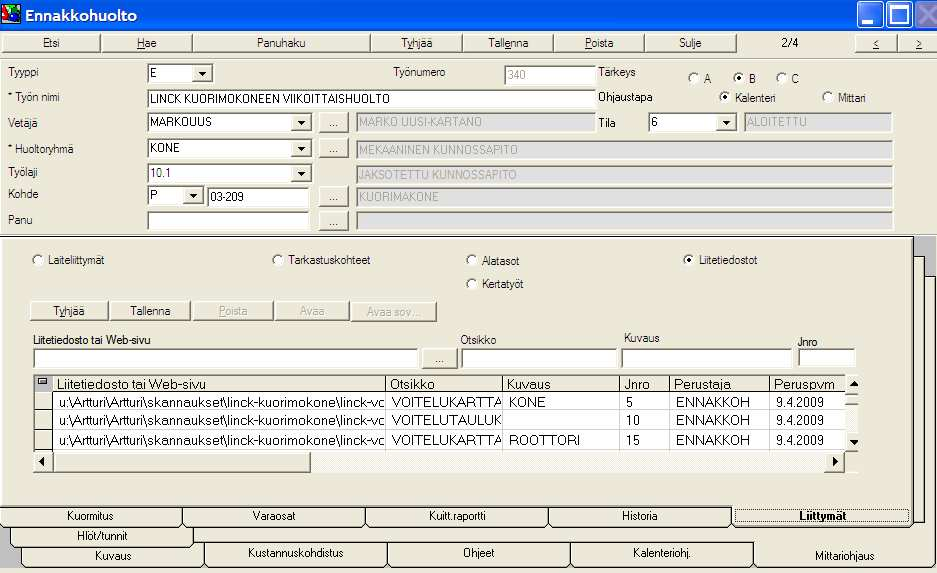937x573 pixels.
Task: Click the Etsi toolbar button
Action: (51, 43)
